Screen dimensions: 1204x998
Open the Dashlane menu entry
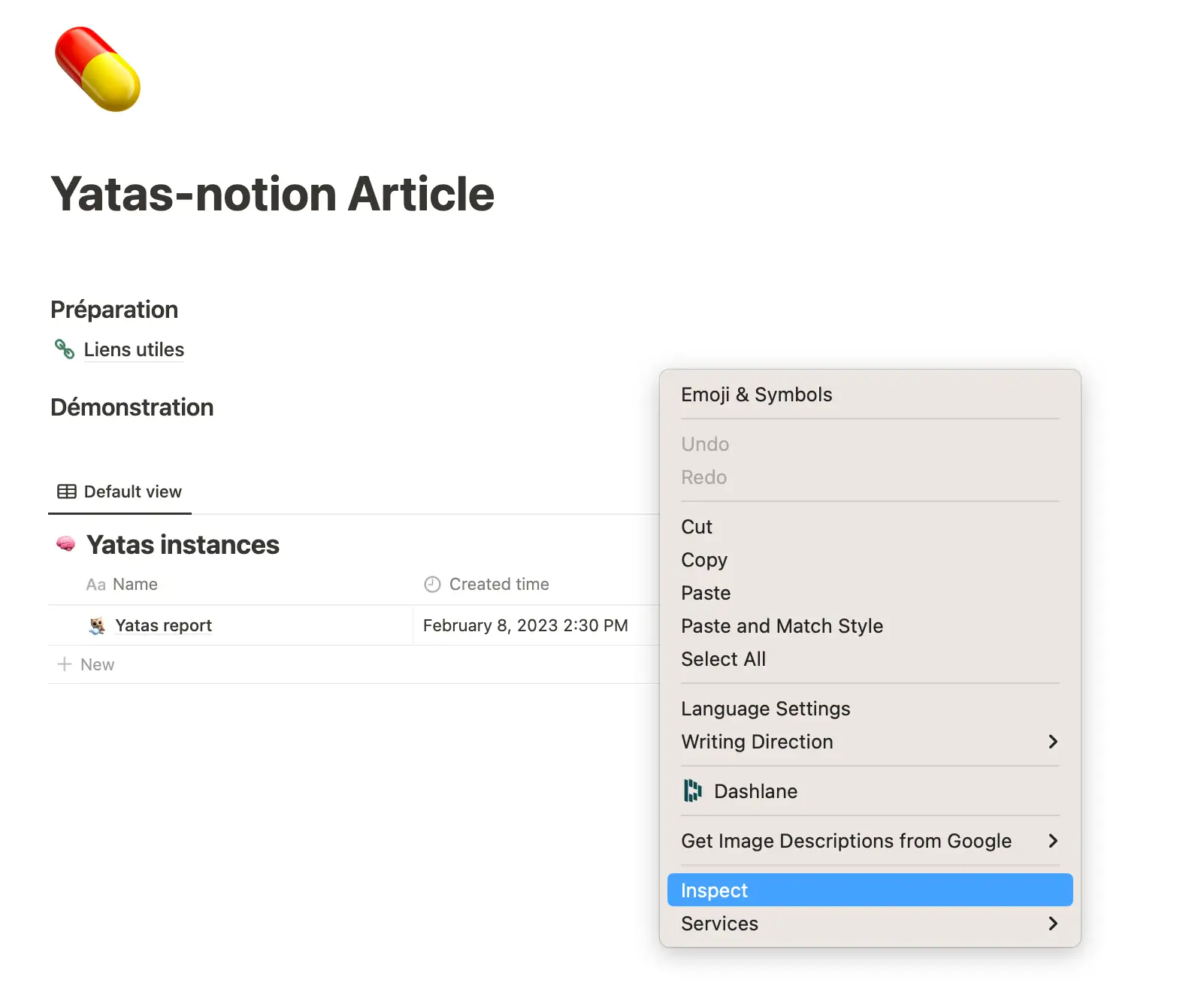(x=870, y=791)
